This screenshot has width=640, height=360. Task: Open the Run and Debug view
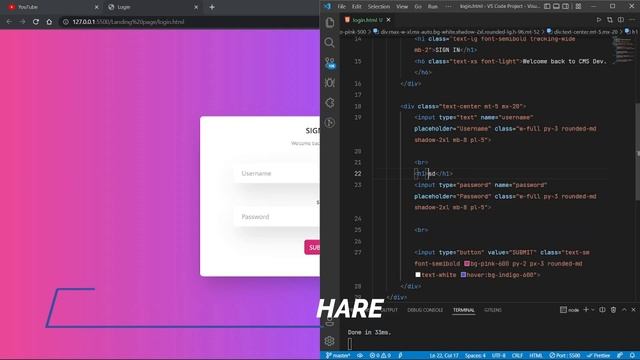coord(330,83)
